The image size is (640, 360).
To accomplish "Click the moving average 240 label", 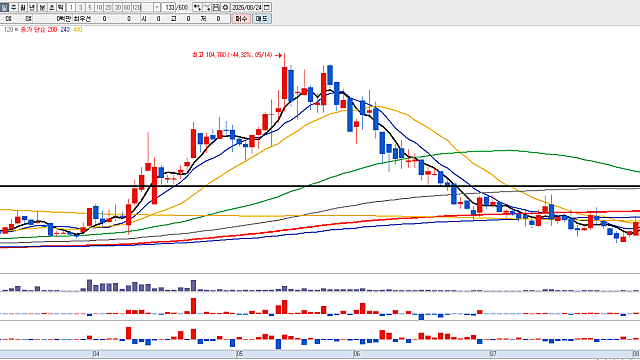I will tap(65, 30).
